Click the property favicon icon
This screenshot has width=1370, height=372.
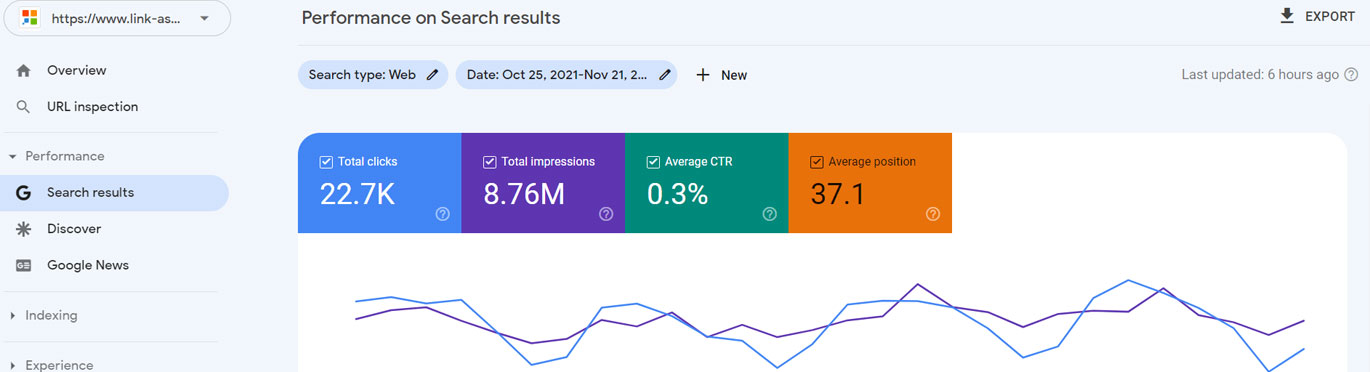(30, 18)
